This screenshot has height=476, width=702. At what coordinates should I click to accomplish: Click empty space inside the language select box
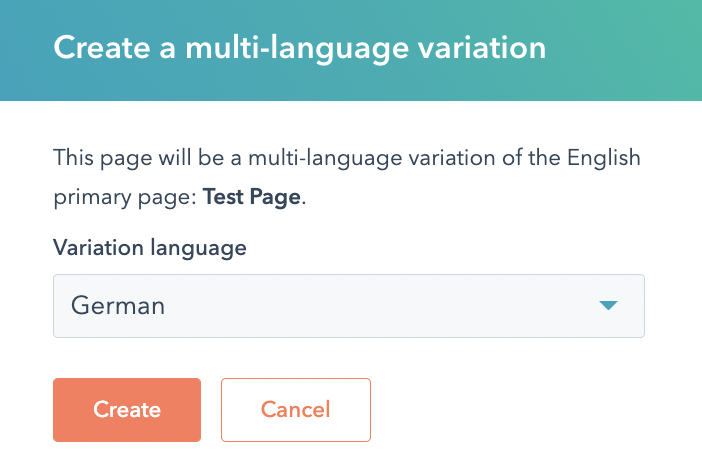tap(400, 306)
